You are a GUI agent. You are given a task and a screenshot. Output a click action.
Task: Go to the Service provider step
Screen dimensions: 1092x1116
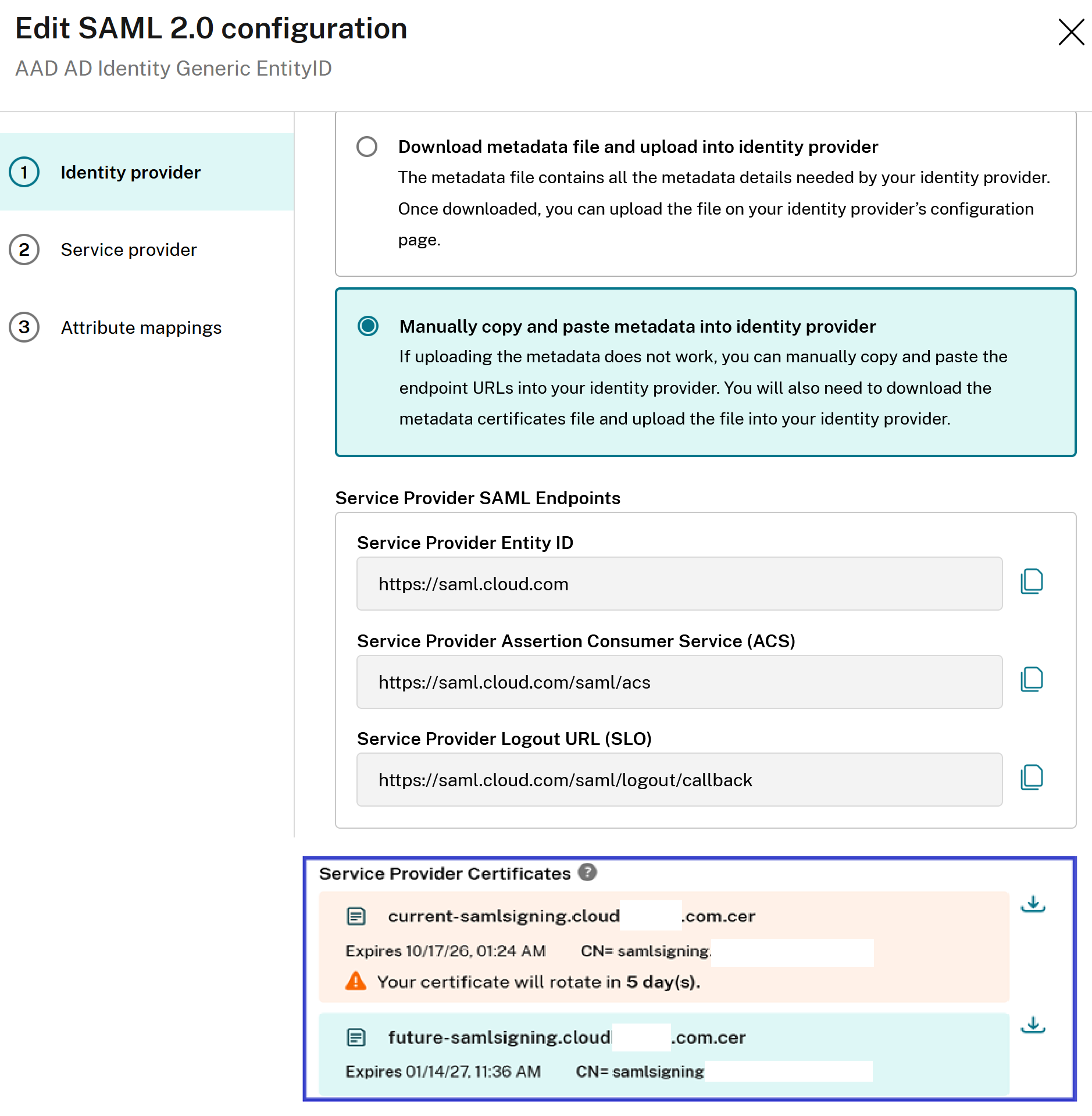[129, 249]
